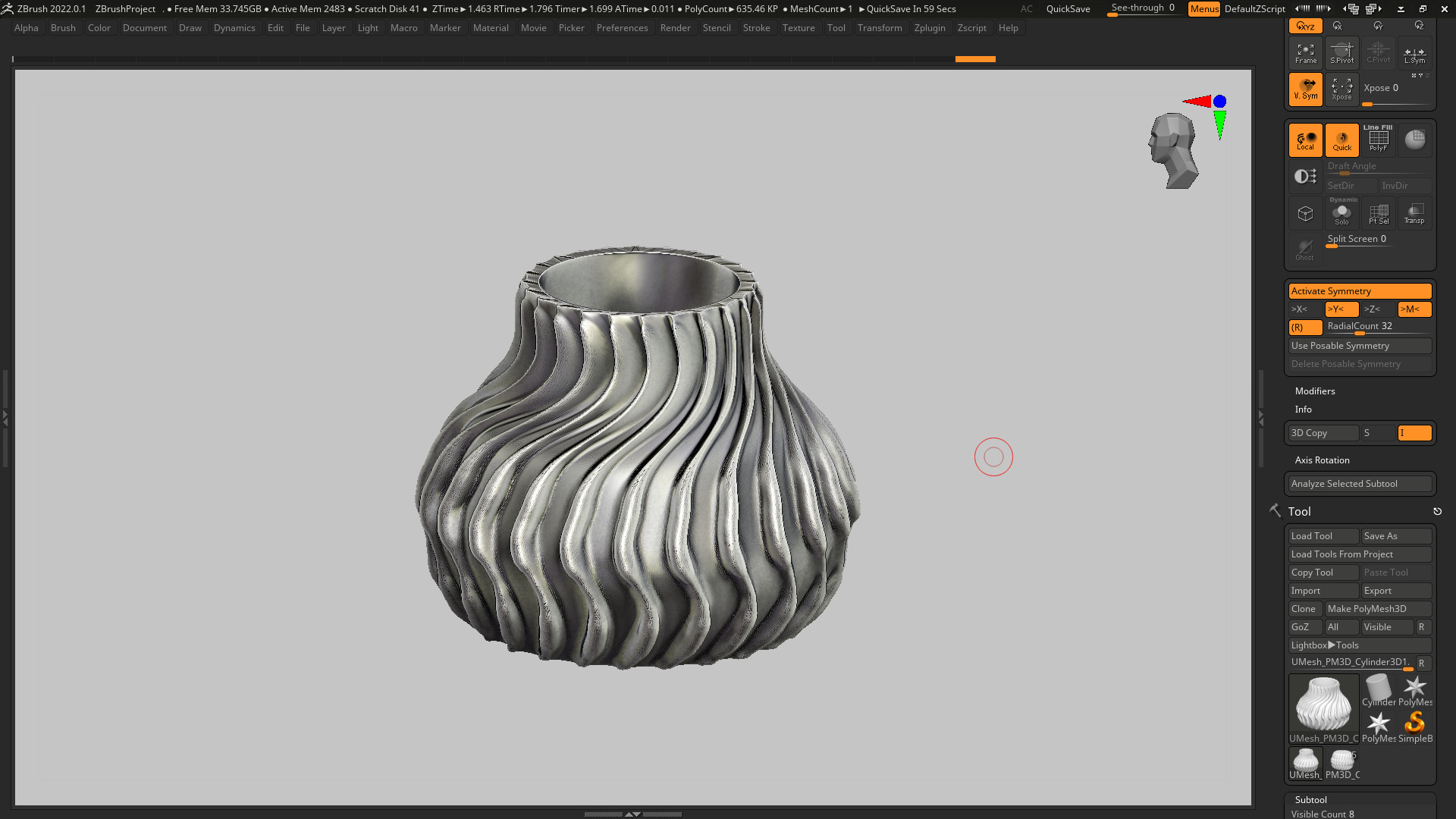Select the SimpleBrush tool icon
This screenshot has height=819, width=1456.
(1414, 727)
